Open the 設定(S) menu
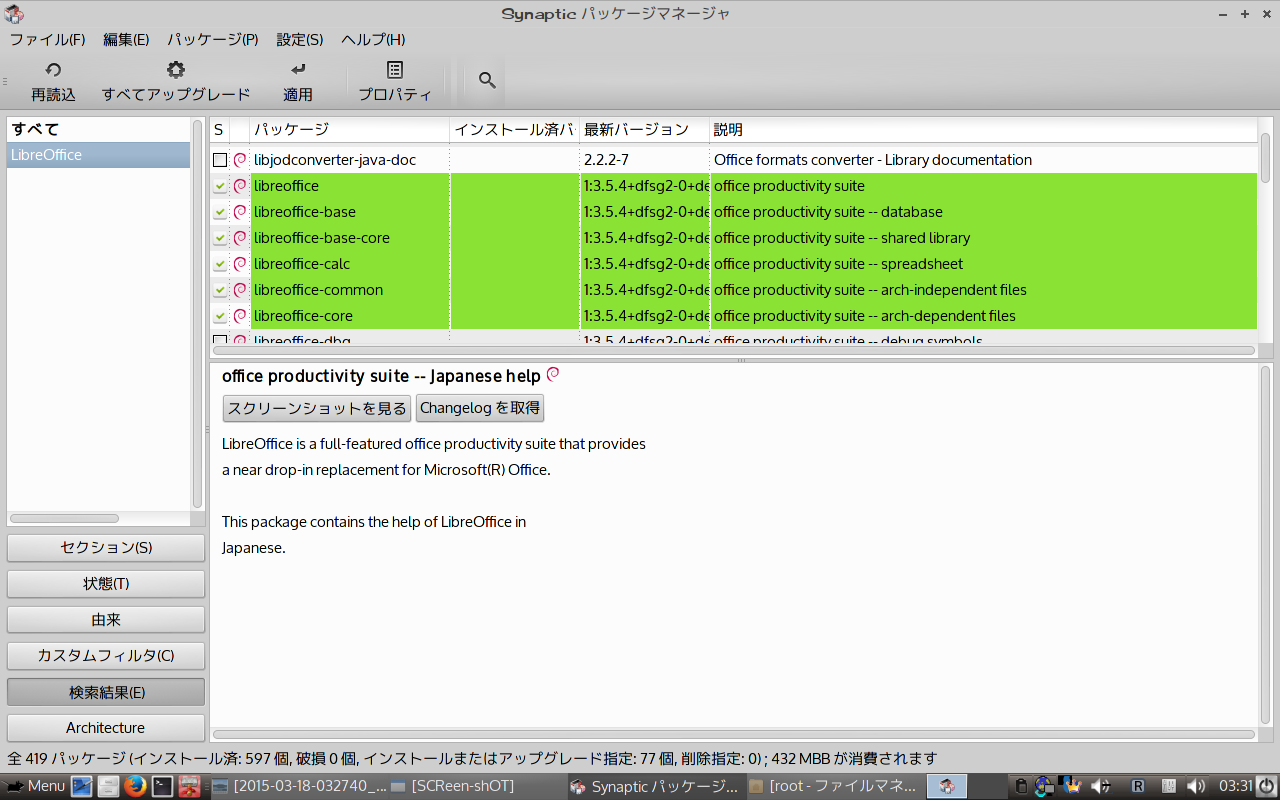 [300, 40]
